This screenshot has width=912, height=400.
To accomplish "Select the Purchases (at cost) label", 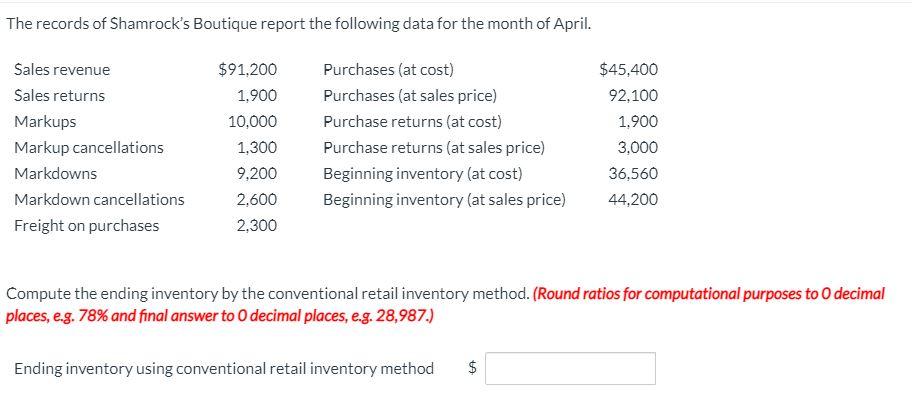I will point(389,70).
